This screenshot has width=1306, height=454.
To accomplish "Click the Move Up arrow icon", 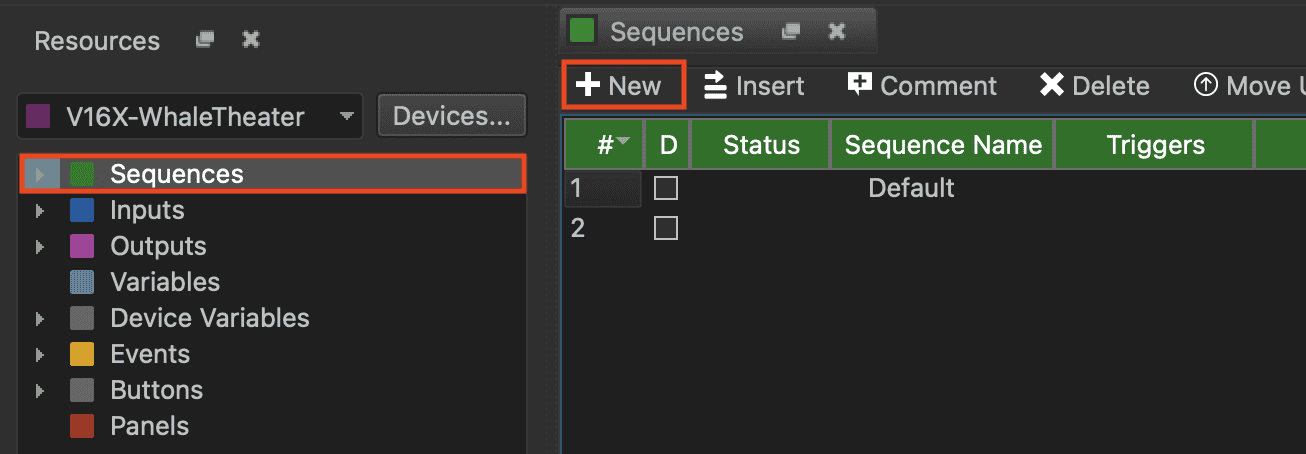I will pos(1206,85).
